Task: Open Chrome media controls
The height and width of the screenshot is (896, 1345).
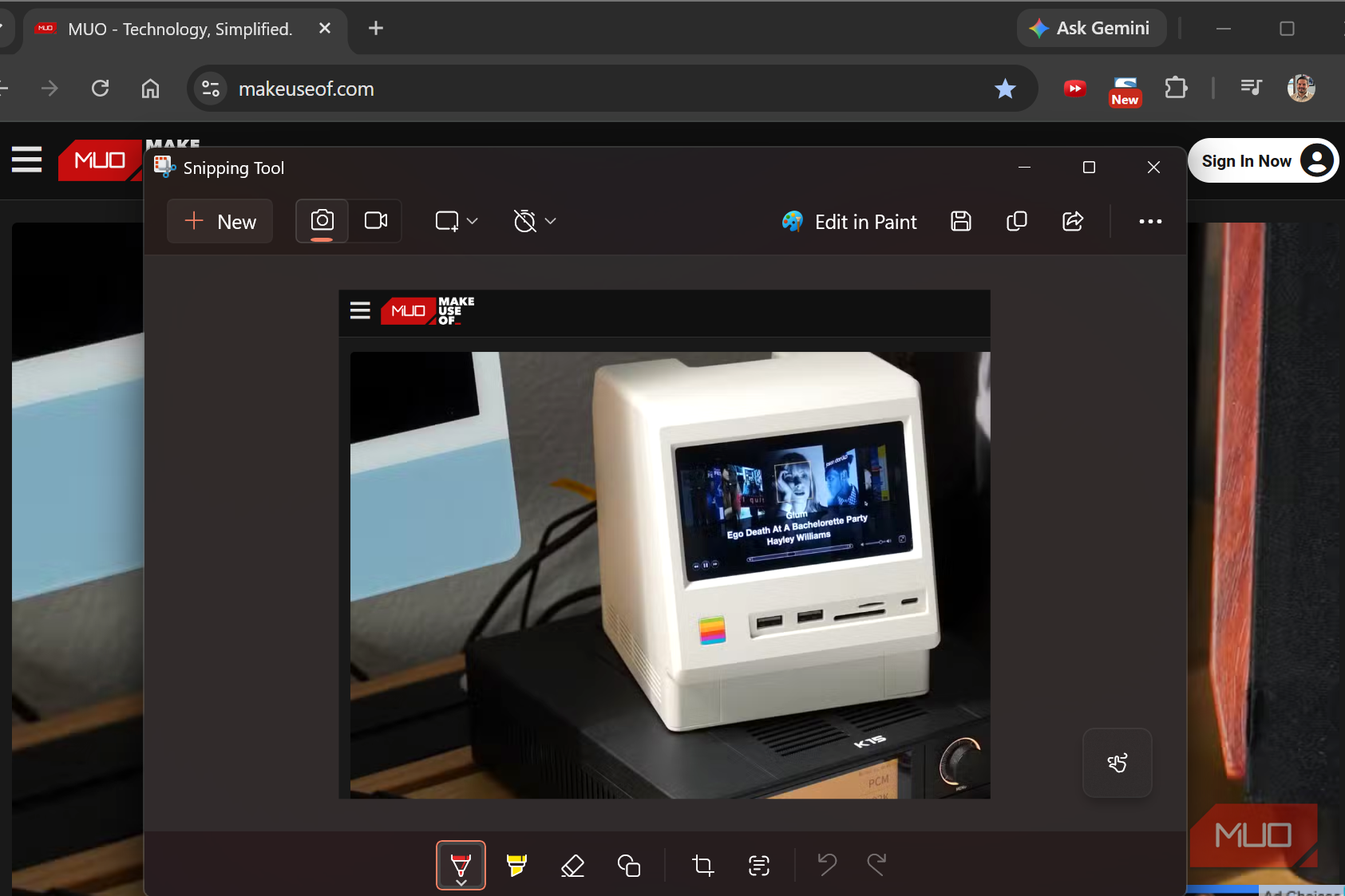Action: click(x=1251, y=87)
